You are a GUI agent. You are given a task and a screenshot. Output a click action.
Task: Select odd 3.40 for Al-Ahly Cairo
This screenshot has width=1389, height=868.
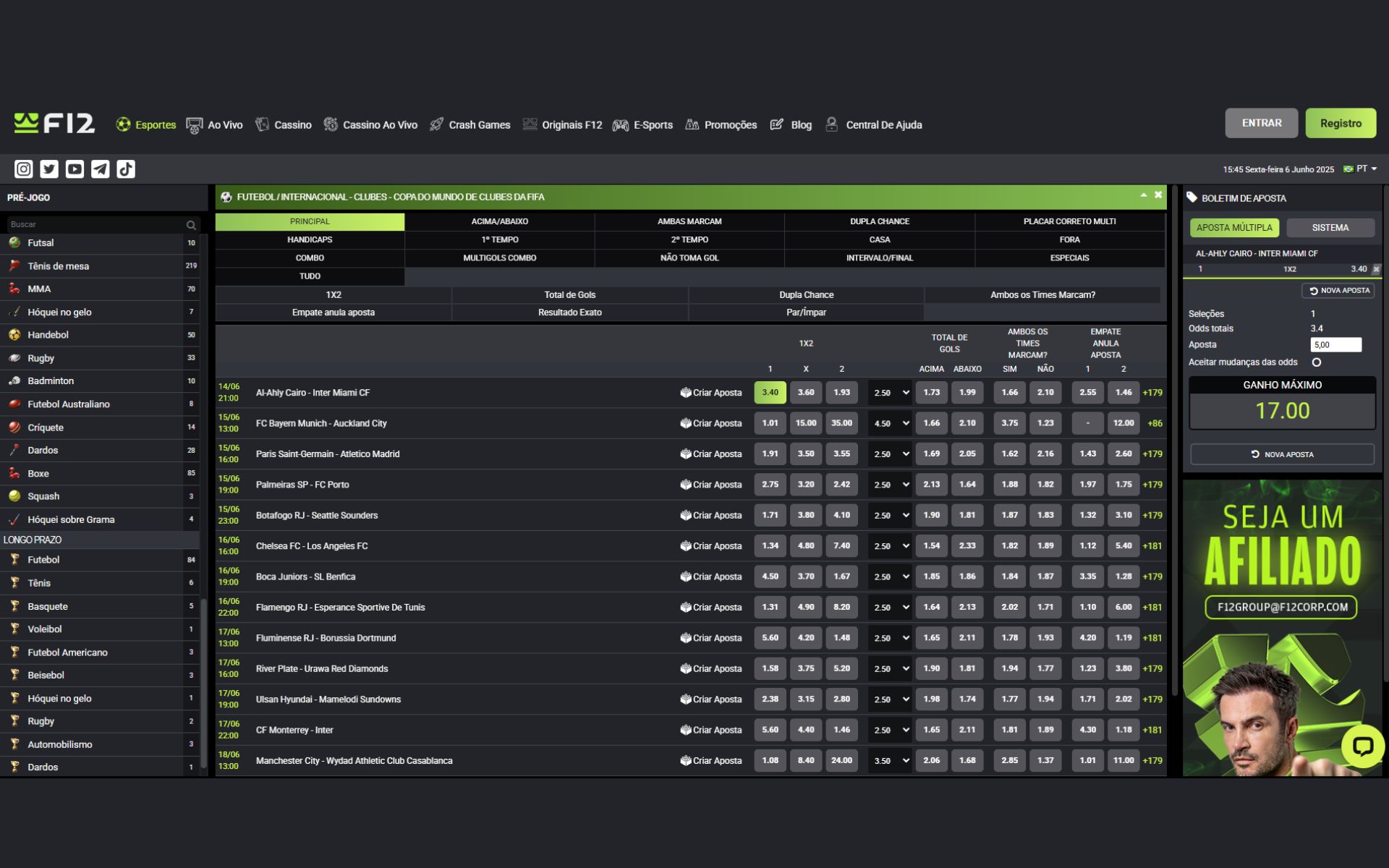coord(769,392)
